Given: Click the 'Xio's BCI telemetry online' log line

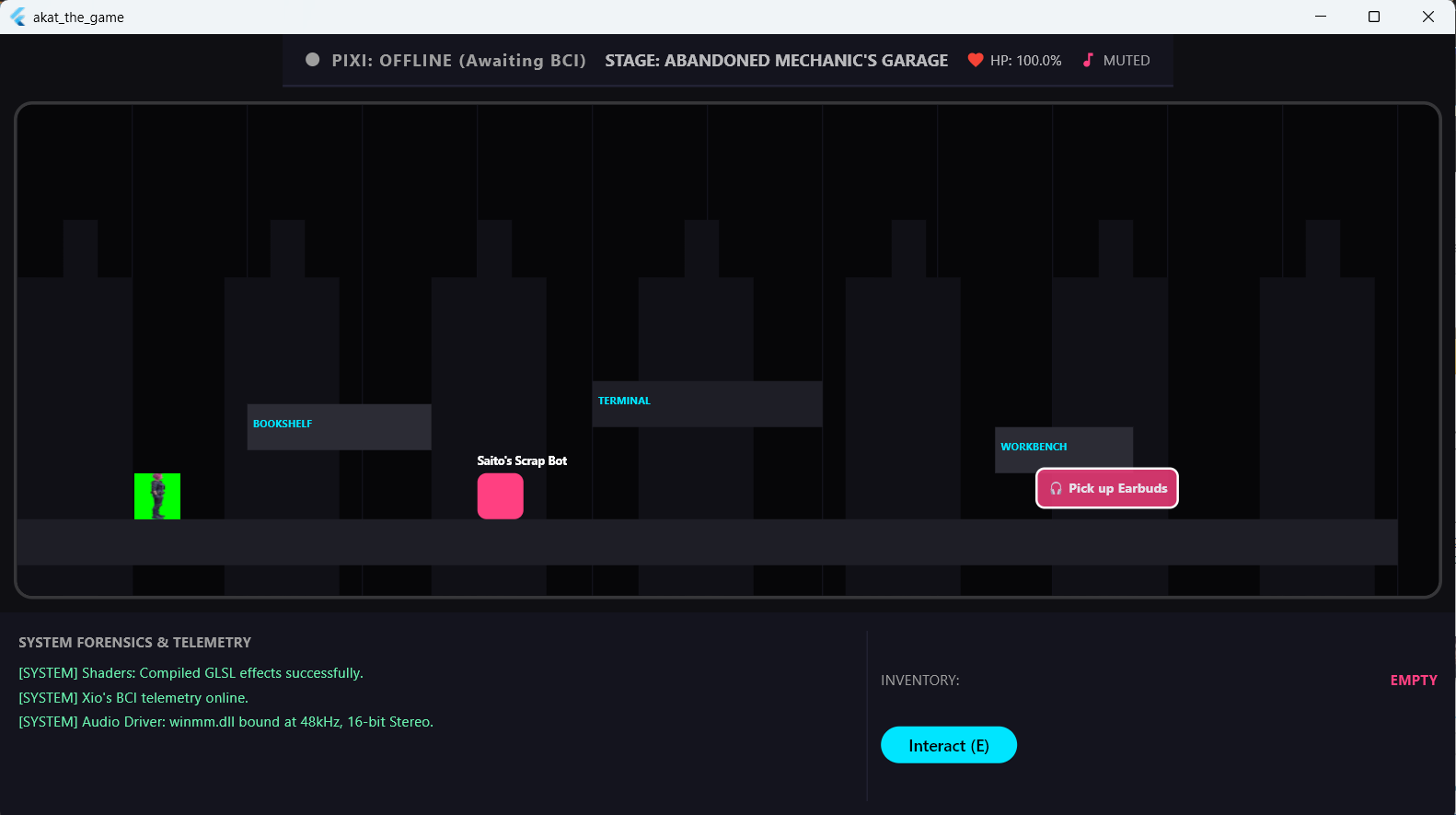Looking at the screenshot, I should (x=133, y=698).
